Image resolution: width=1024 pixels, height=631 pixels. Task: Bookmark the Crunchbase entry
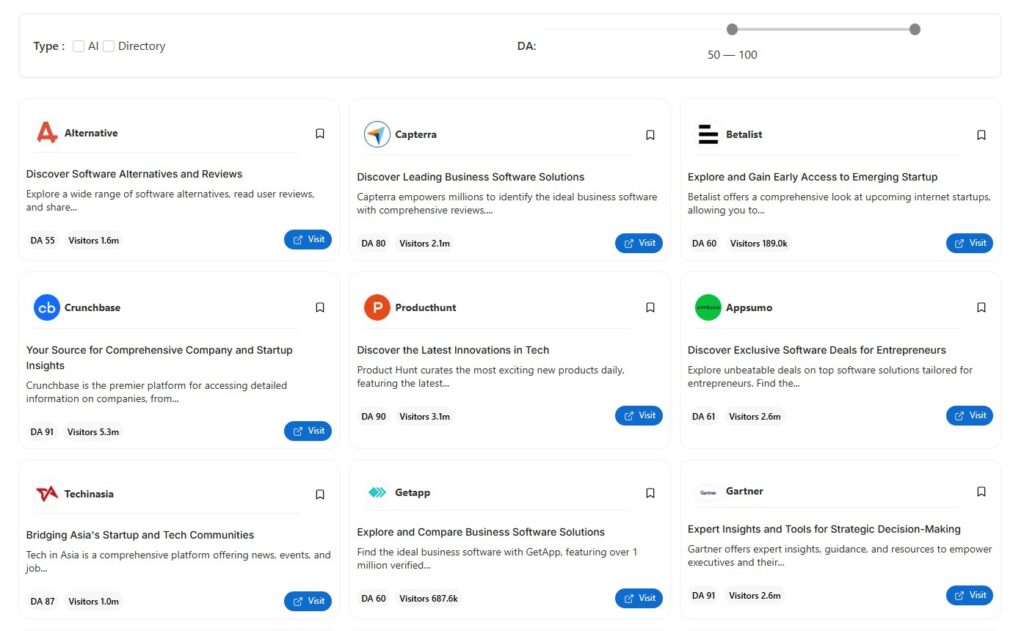(x=320, y=308)
